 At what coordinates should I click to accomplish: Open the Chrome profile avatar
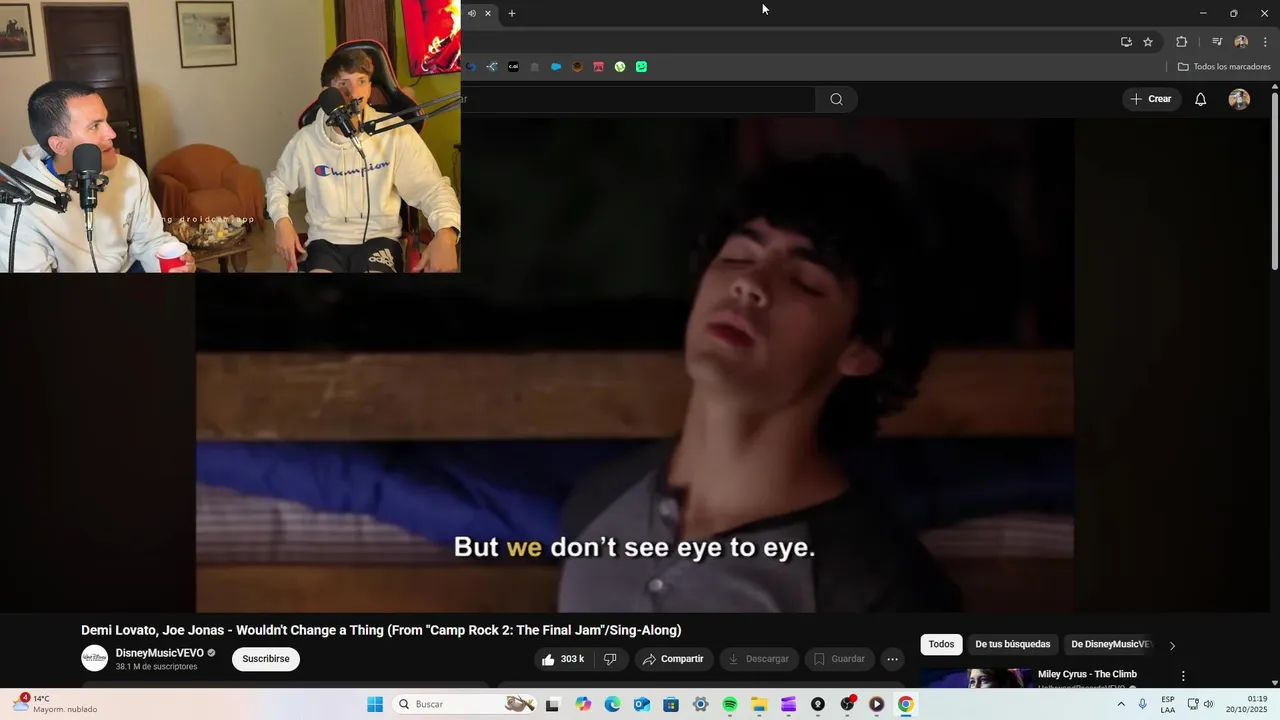pos(1241,42)
